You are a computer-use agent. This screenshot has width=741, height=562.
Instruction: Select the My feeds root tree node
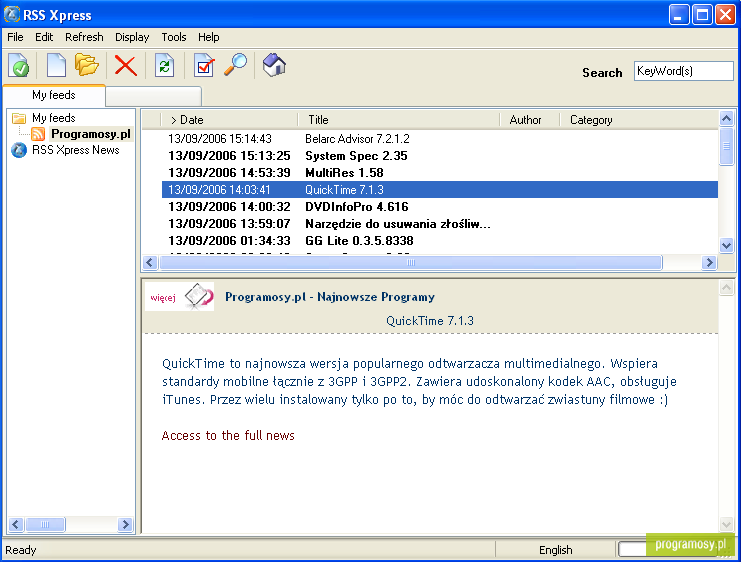click(x=54, y=118)
